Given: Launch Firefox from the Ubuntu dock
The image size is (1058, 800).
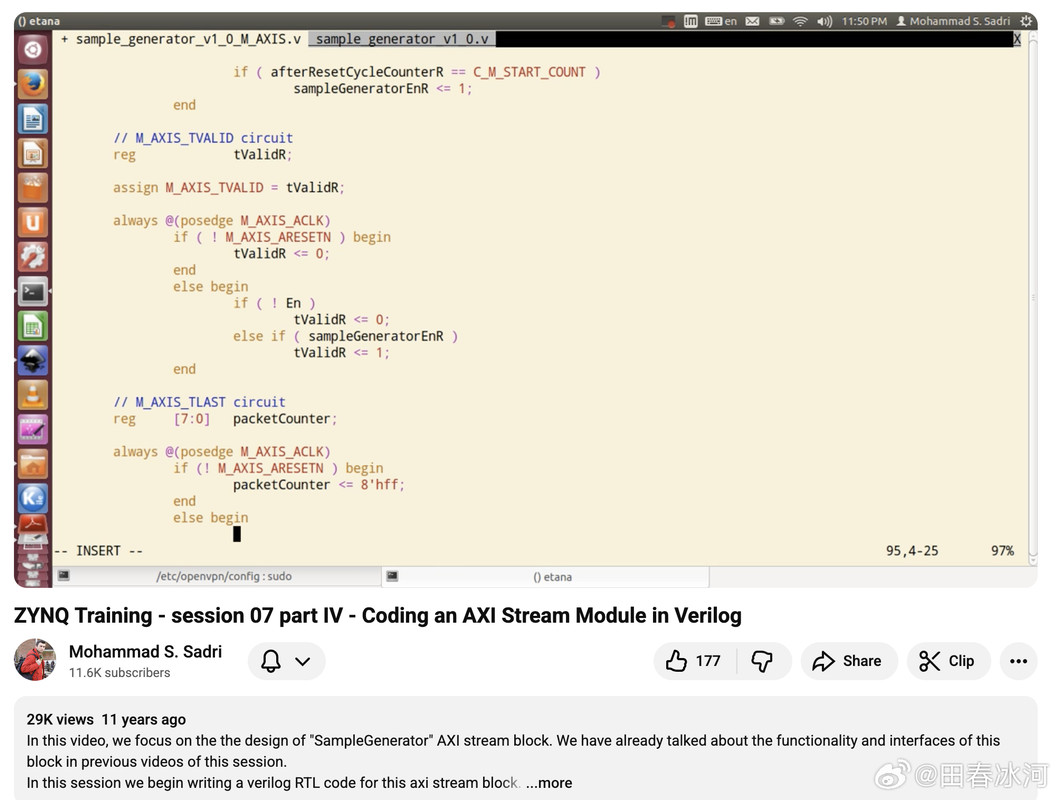Looking at the screenshot, I should click(32, 84).
